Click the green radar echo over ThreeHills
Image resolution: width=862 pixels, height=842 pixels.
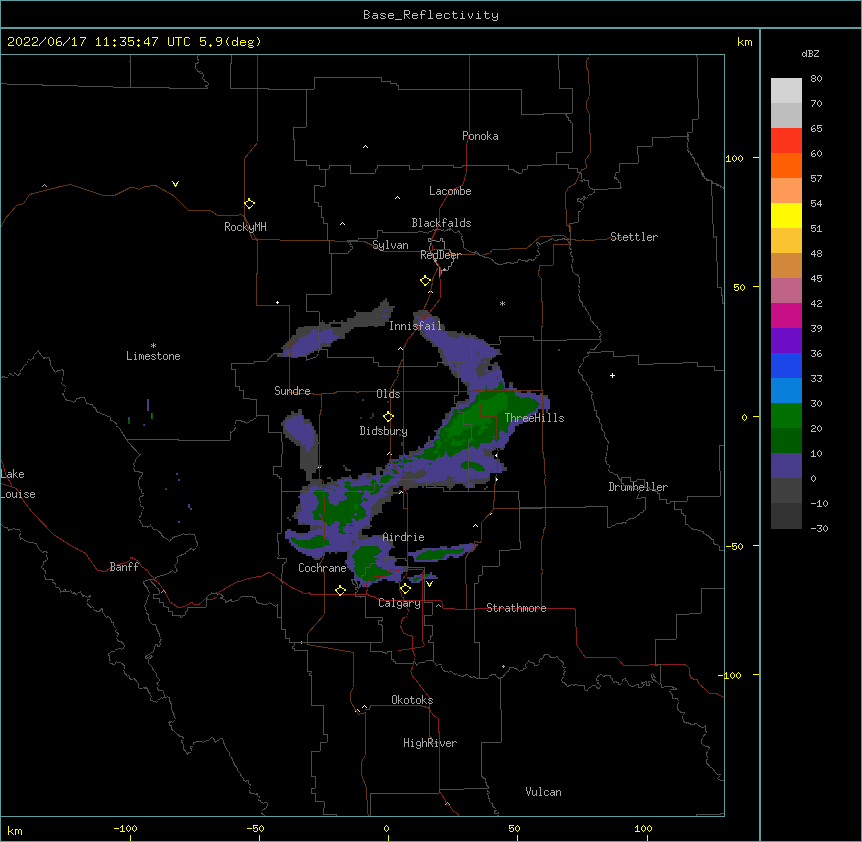click(x=484, y=418)
